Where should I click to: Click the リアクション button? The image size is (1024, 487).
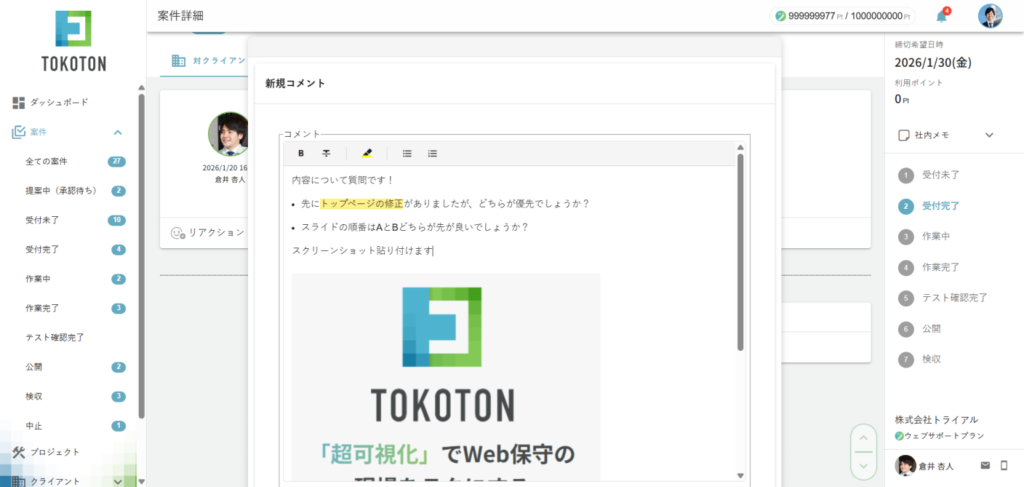[x=208, y=232]
